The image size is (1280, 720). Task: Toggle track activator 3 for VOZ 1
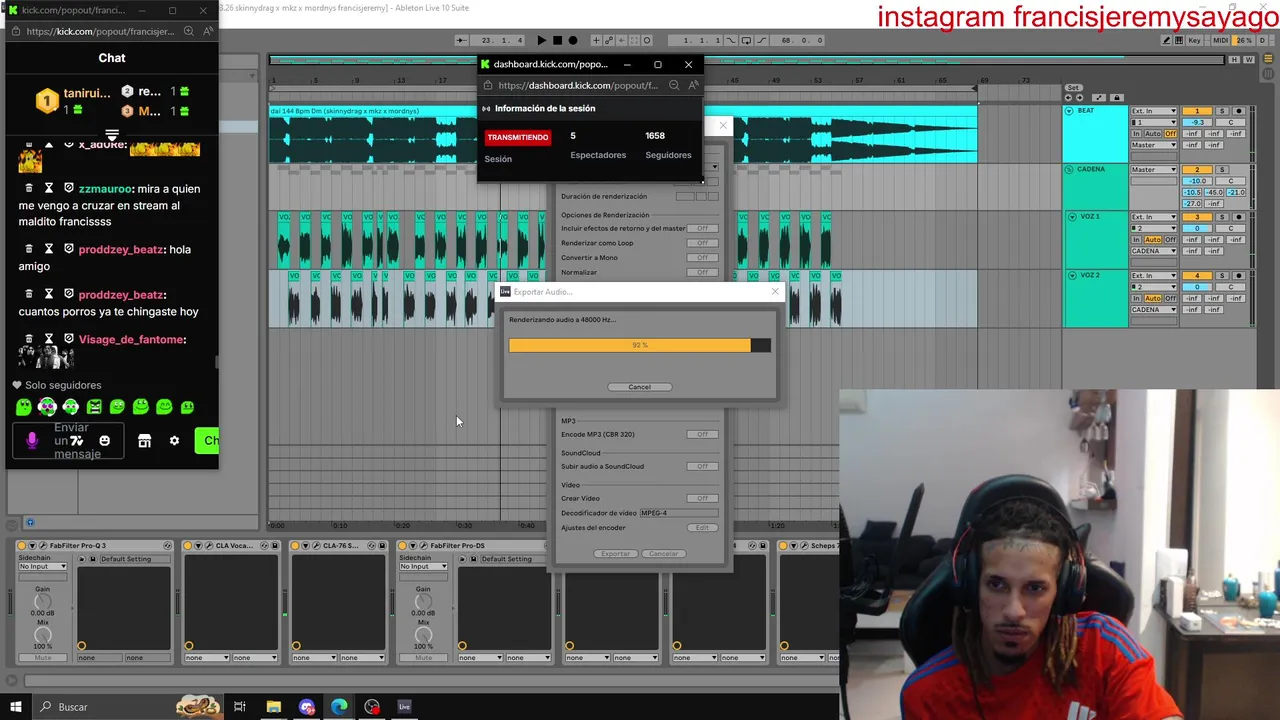[1197, 217]
